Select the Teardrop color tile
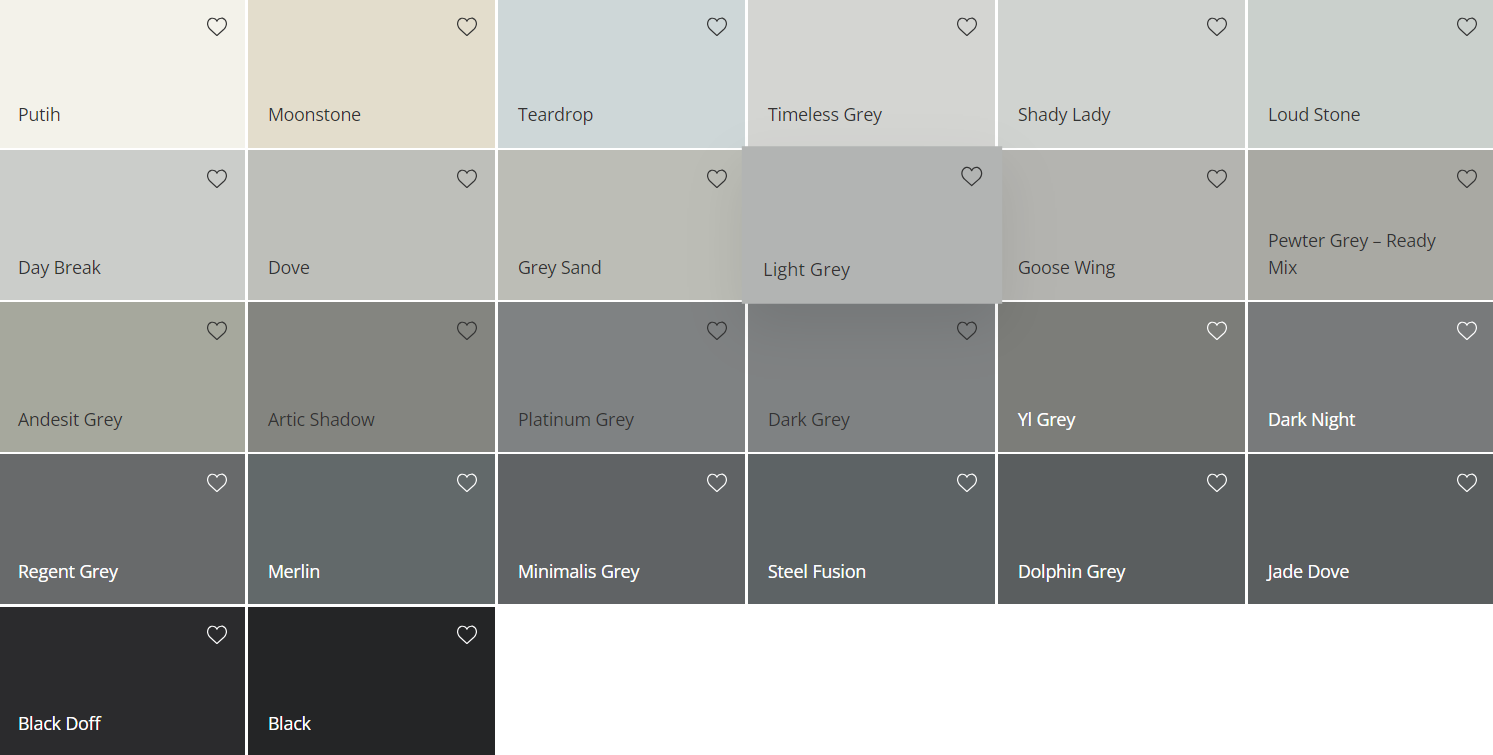This screenshot has width=1493, height=755. click(x=621, y=74)
